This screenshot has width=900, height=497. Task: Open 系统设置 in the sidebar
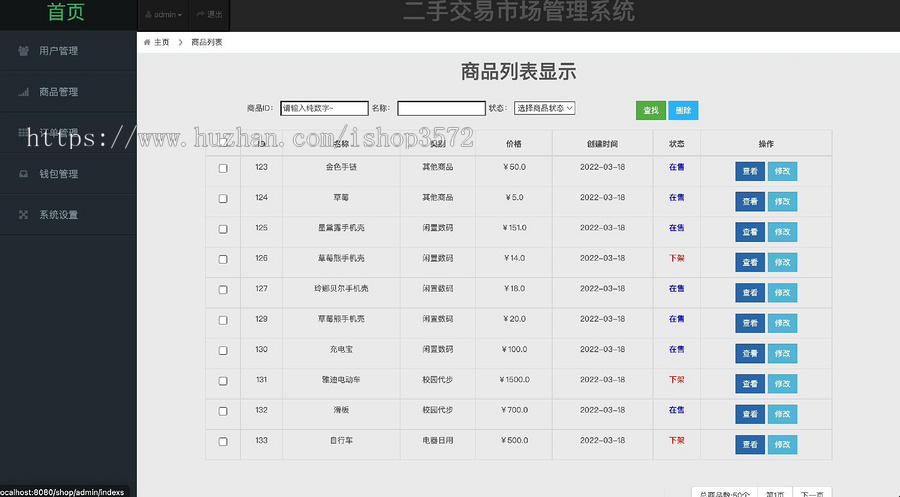pyautogui.click(x=68, y=215)
